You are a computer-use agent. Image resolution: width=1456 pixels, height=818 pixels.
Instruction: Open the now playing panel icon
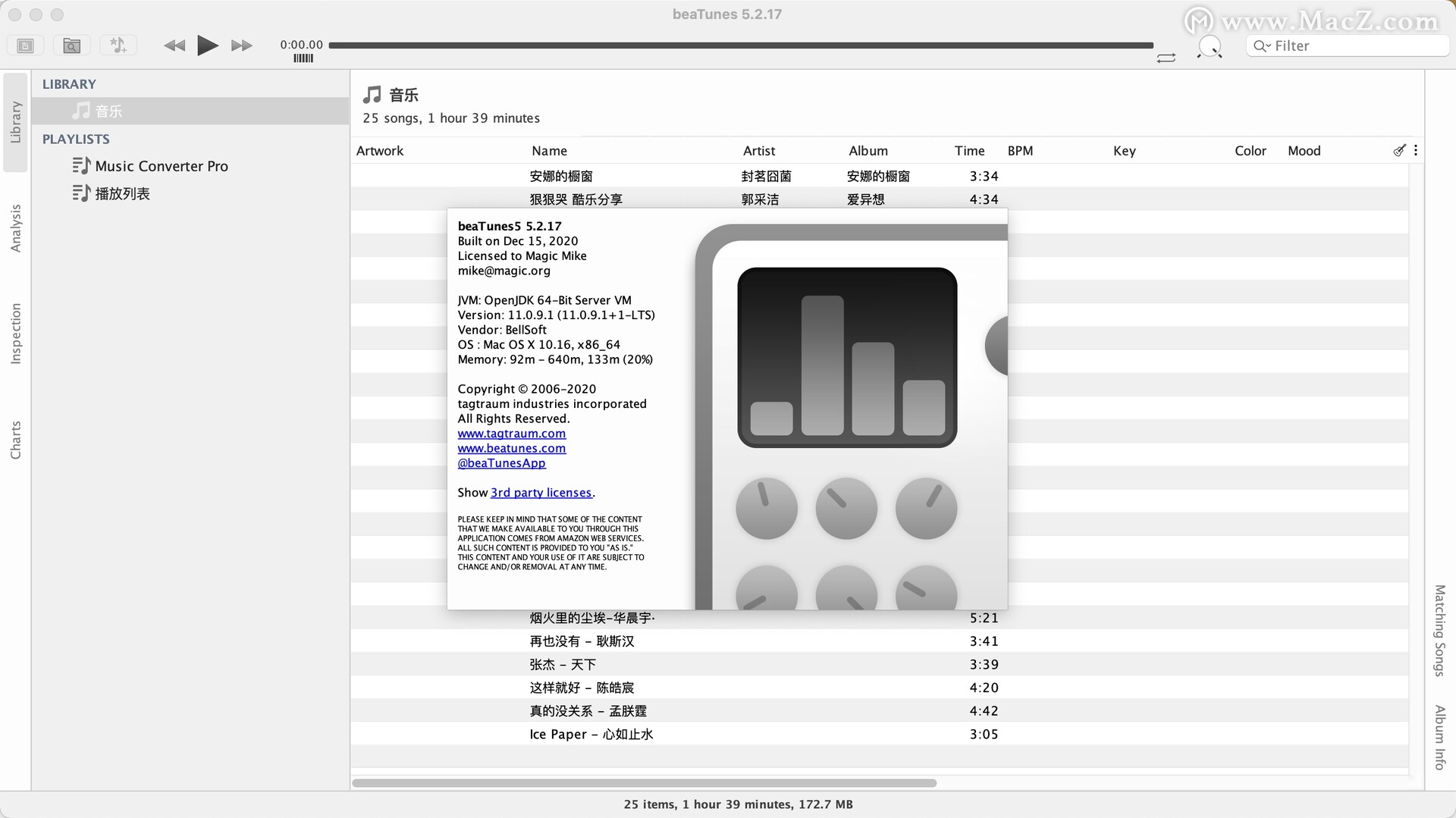(25, 45)
